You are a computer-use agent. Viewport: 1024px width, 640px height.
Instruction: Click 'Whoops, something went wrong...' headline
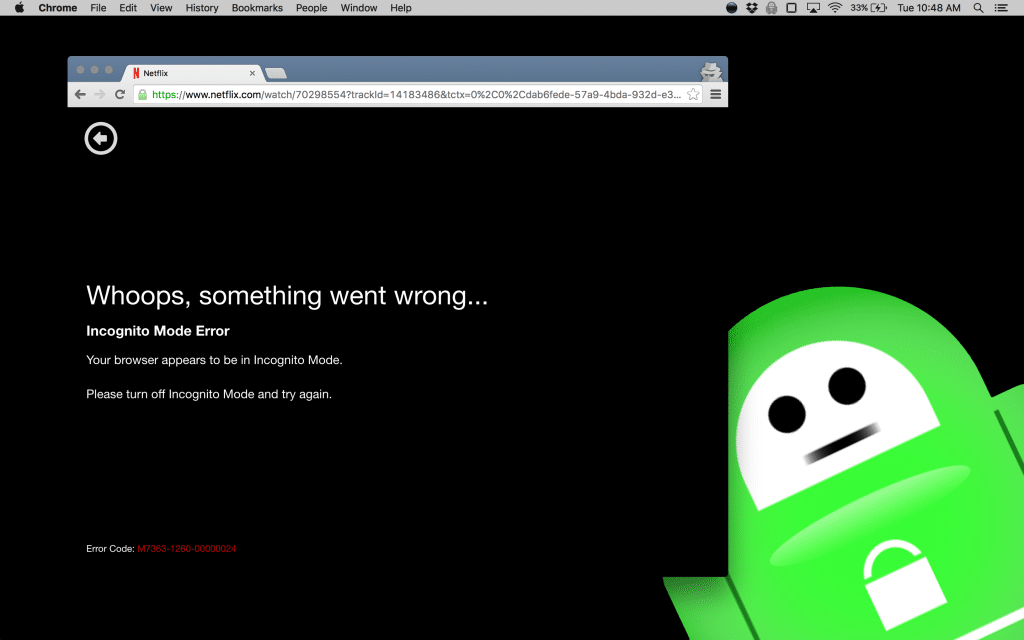(287, 296)
